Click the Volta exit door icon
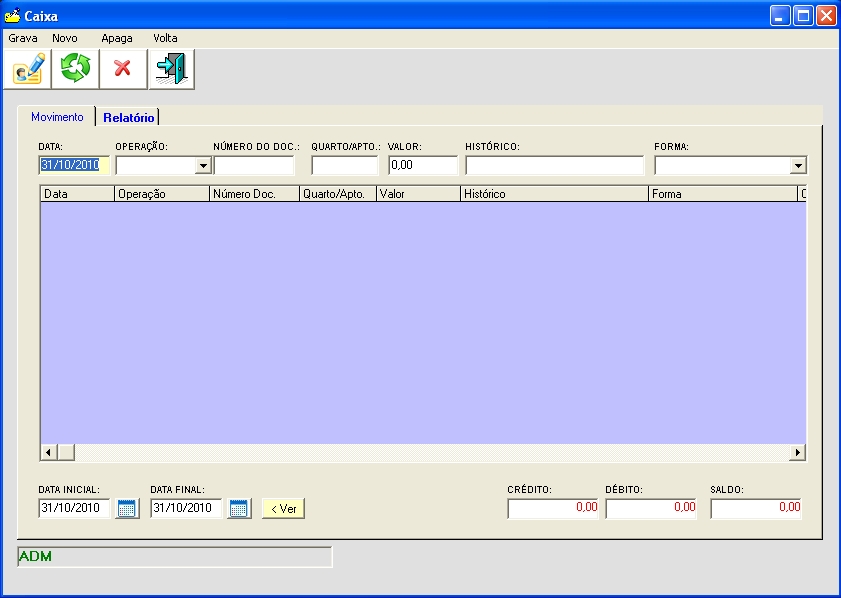 point(171,69)
